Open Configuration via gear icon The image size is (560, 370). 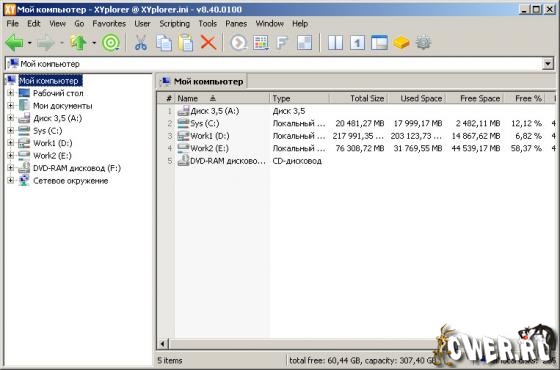(x=423, y=43)
